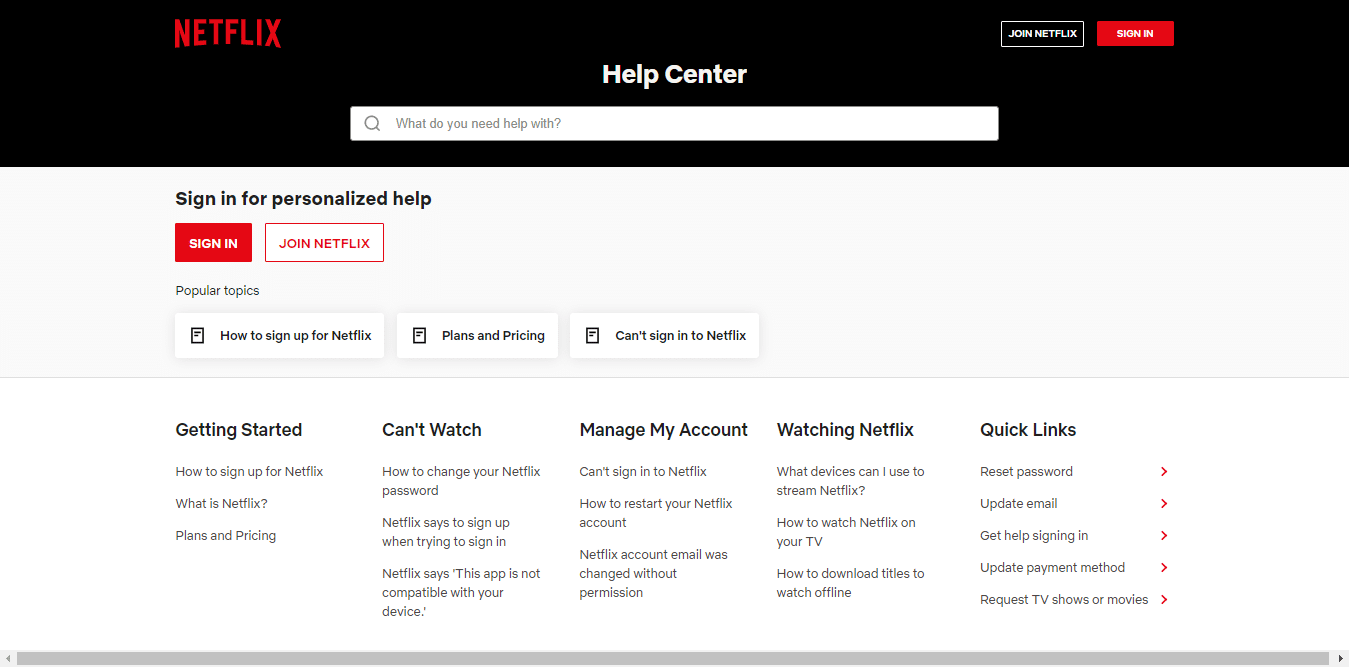This screenshot has height=667, width=1349.
Task: Click the Help Center title
Action: click(674, 74)
